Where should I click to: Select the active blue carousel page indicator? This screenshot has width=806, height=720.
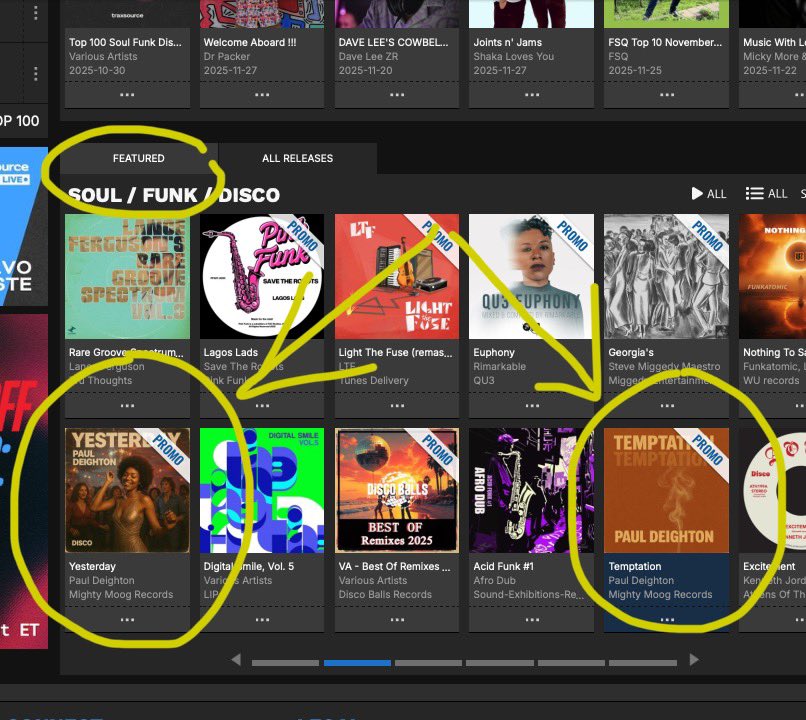pyautogui.click(x=357, y=663)
